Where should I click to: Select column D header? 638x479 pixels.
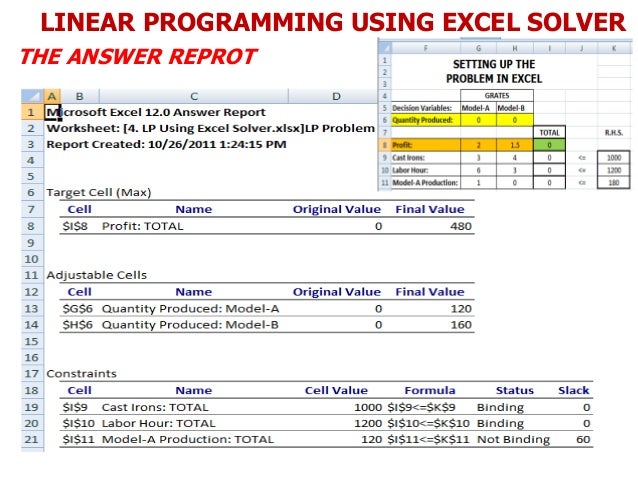pos(336,96)
